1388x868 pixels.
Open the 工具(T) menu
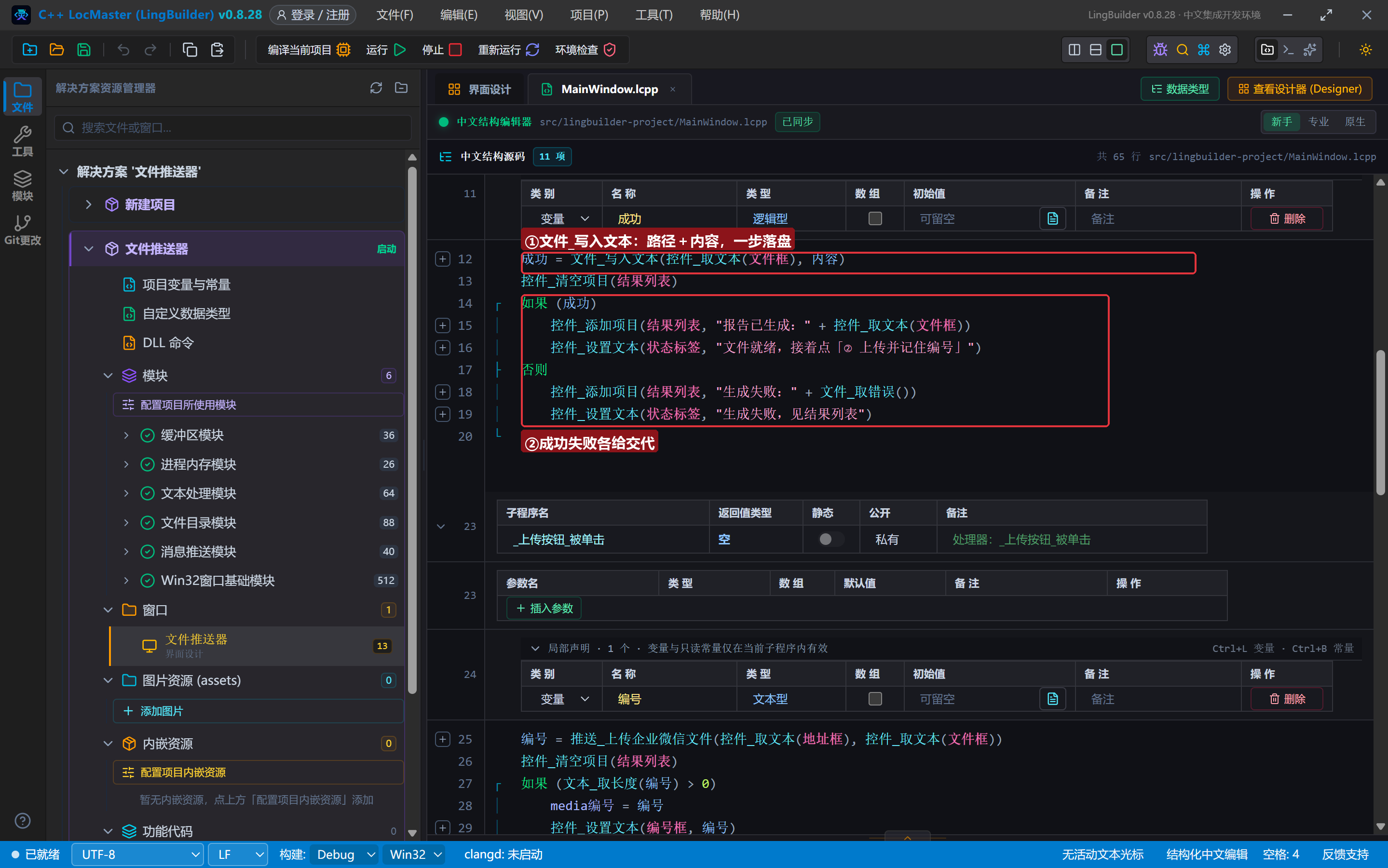pyautogui.click(x=654, y=15)
